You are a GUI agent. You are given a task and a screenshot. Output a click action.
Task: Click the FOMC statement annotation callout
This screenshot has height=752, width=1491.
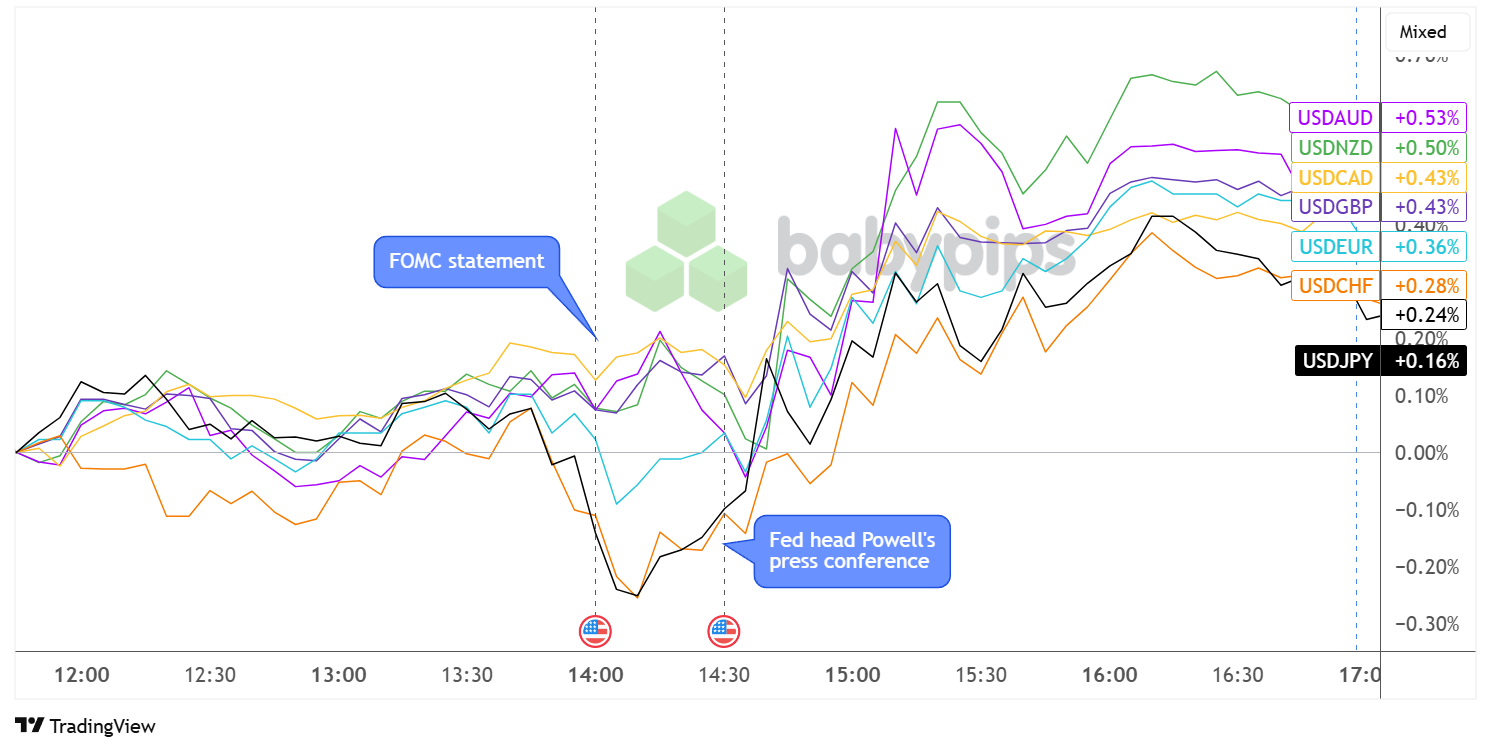tap(466, 261)
